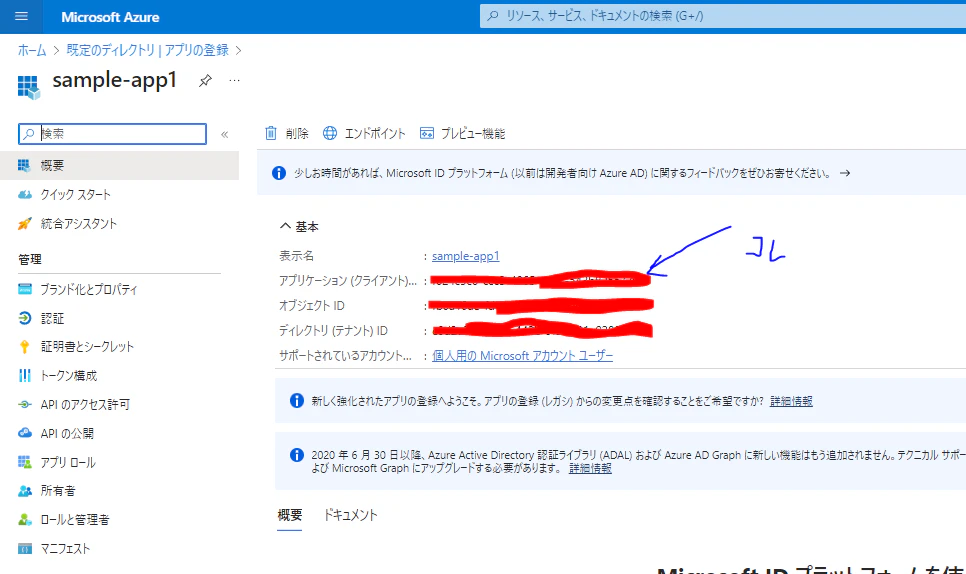
Task: Click the ブランド化とプロパティ icon
Action: click(25, 289)
